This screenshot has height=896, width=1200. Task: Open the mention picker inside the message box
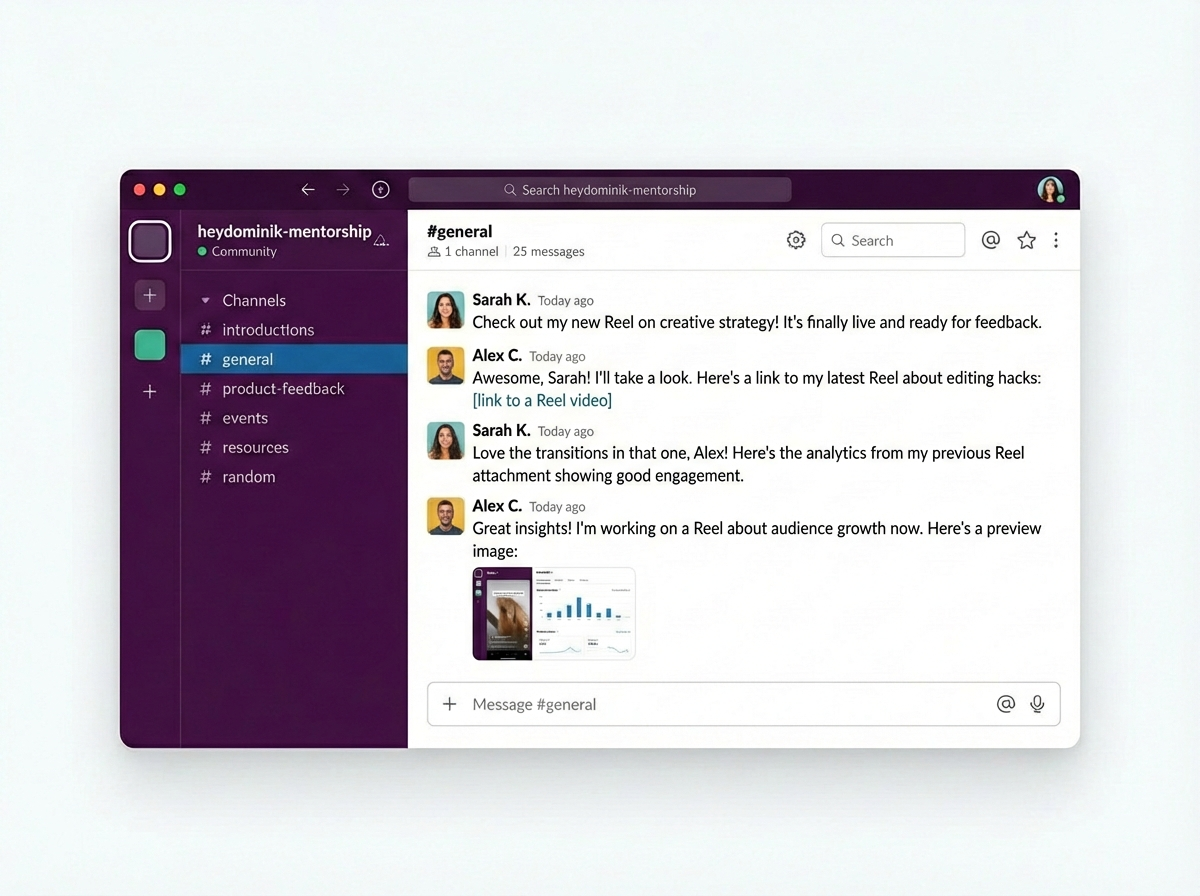(1006, 704)
